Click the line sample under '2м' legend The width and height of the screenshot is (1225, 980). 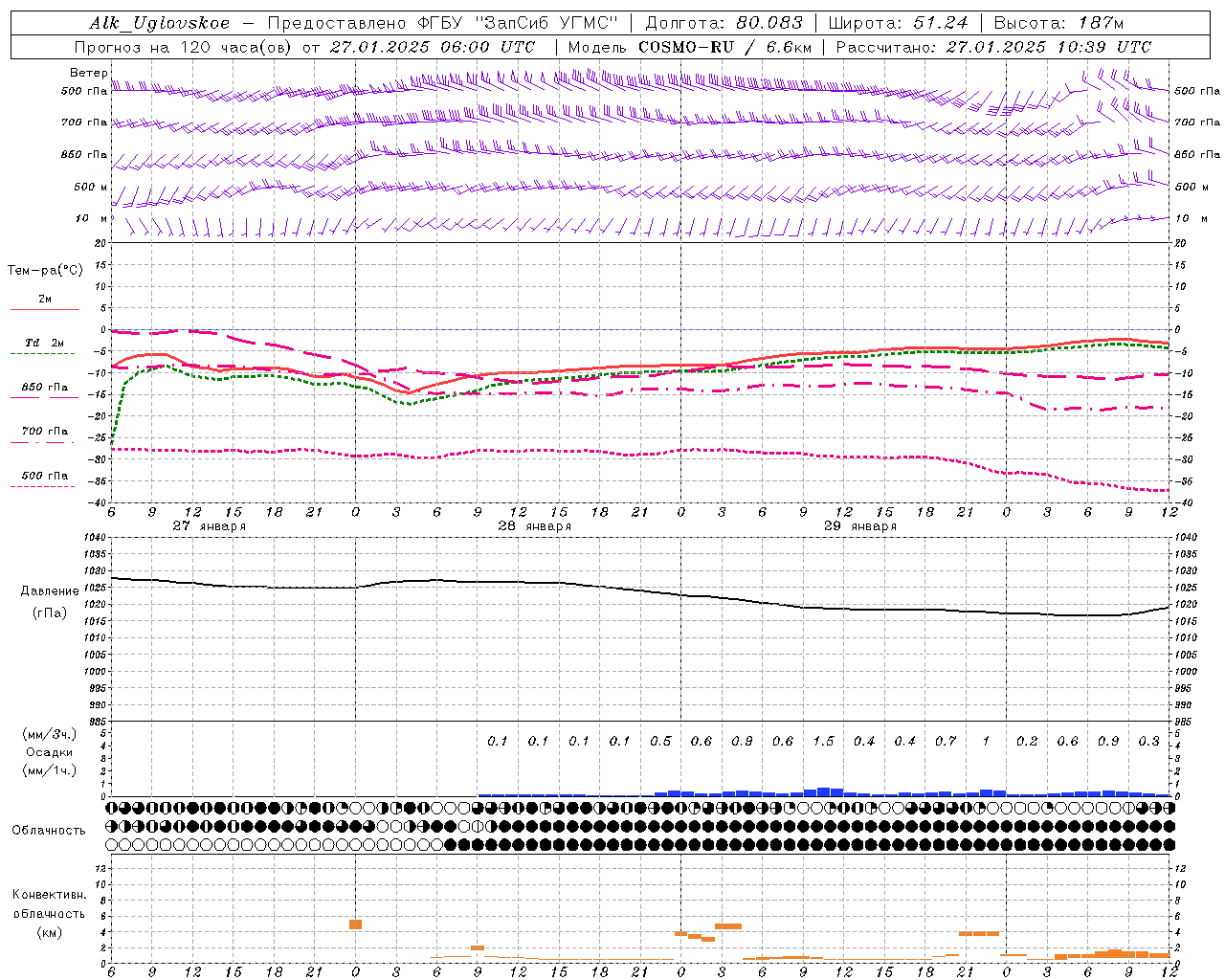click(44, 310)
